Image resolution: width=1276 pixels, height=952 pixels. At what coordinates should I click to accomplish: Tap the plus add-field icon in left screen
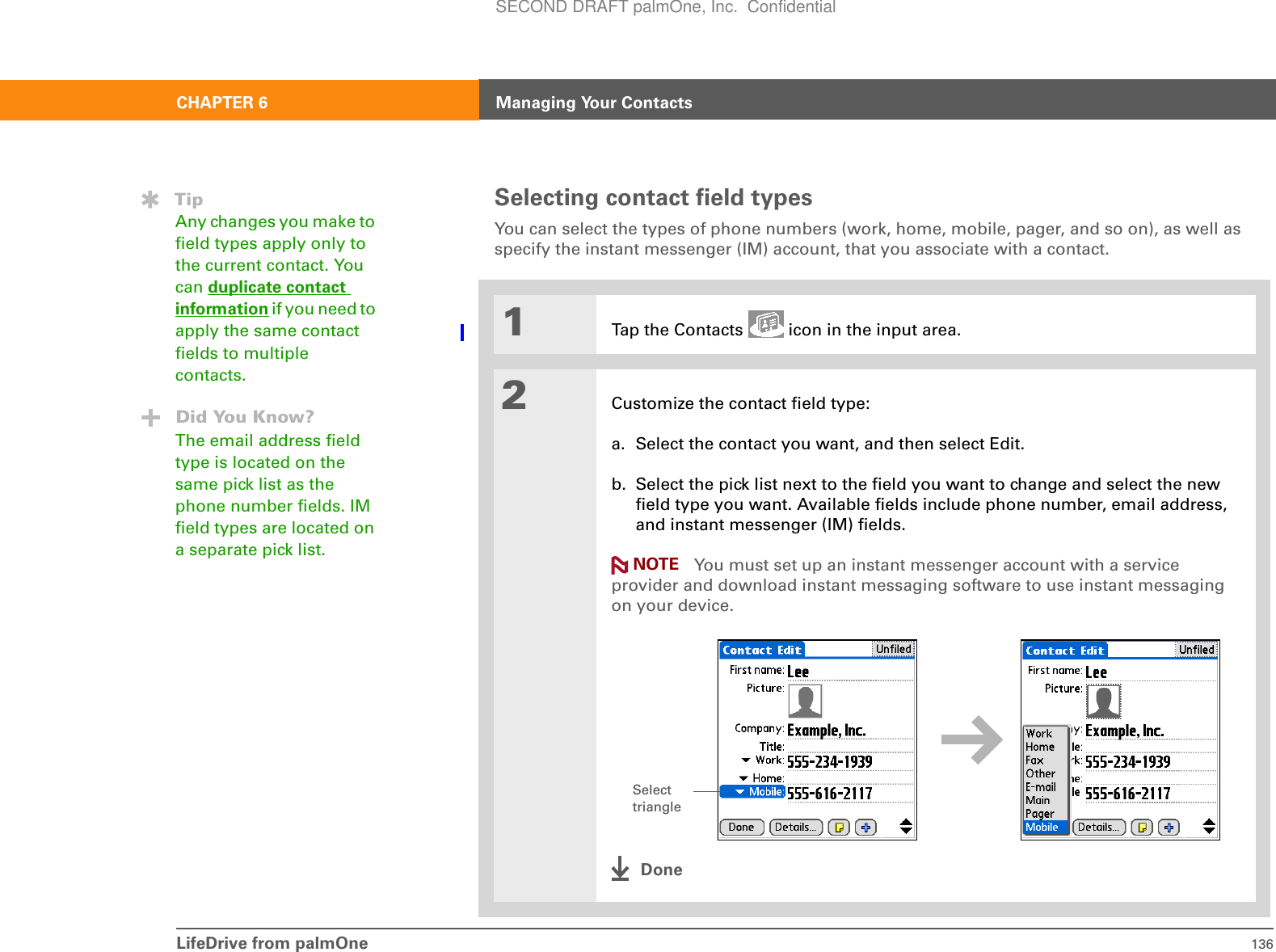point(865,827)
